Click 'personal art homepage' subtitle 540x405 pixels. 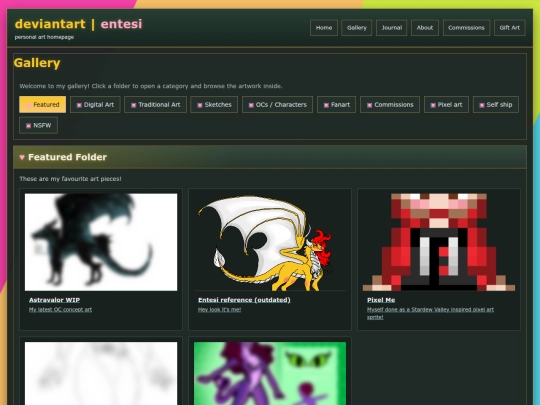44,37
